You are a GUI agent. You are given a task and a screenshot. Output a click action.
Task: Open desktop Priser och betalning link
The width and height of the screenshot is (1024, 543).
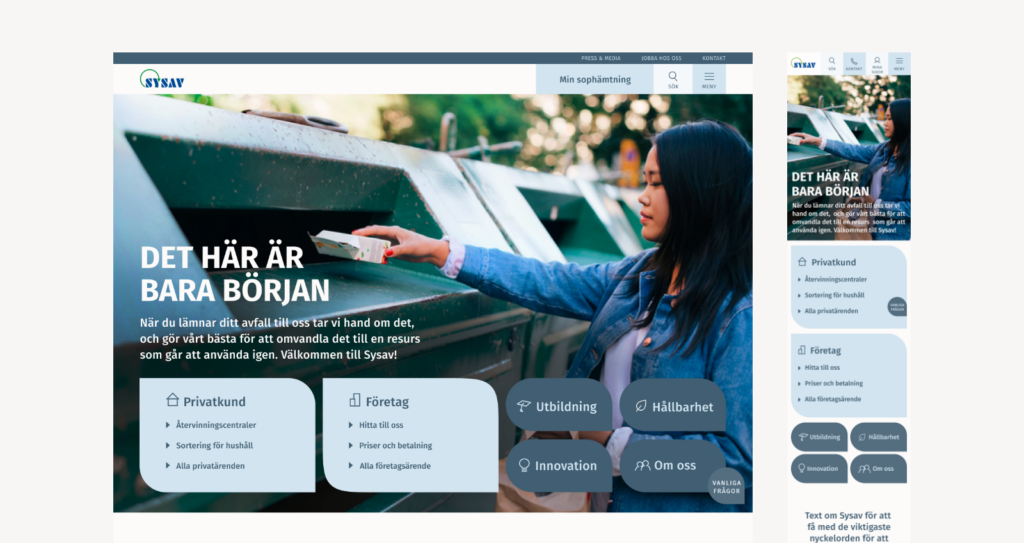[x=395, y=445]
